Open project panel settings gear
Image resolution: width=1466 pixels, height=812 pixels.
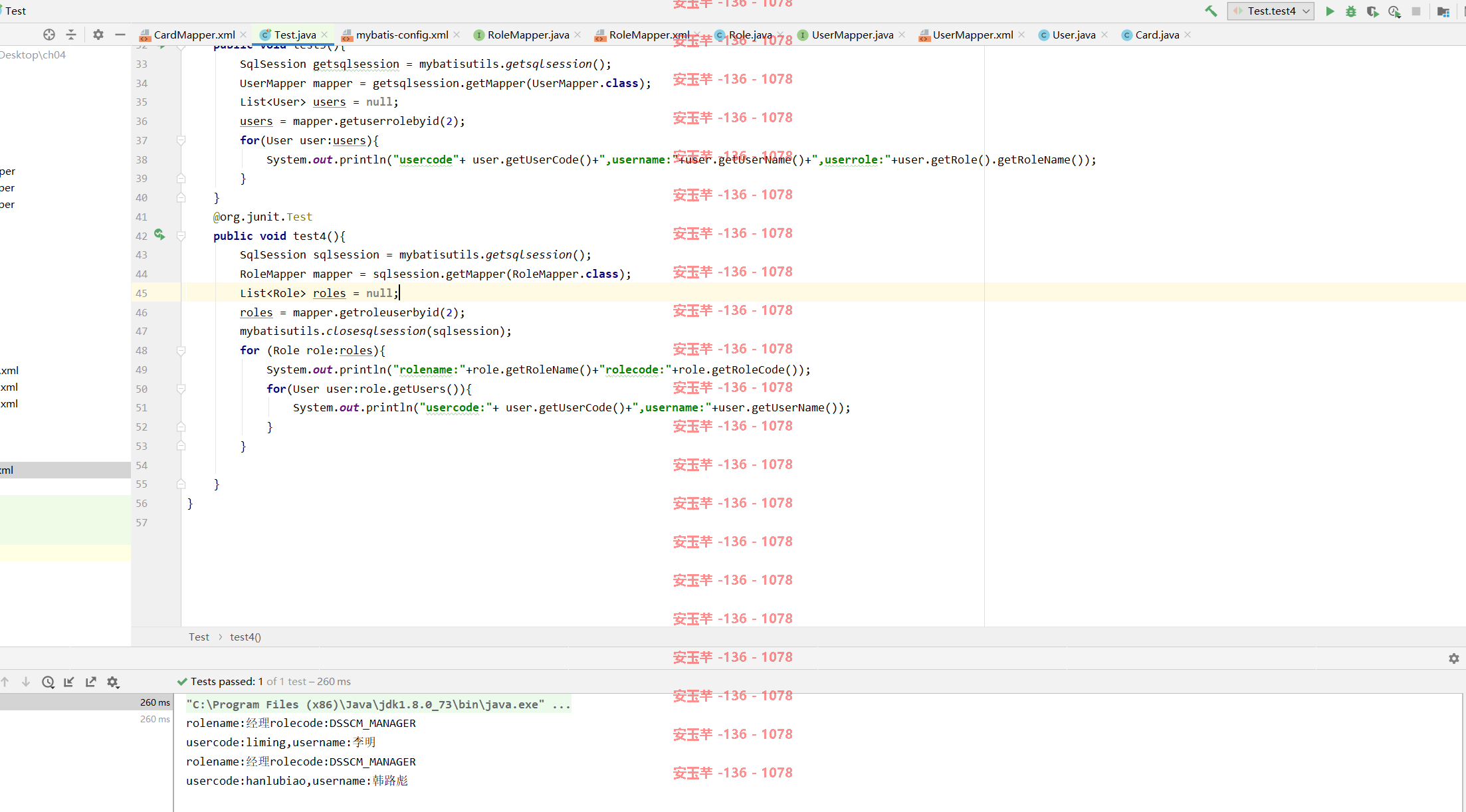tap(98, 35)
